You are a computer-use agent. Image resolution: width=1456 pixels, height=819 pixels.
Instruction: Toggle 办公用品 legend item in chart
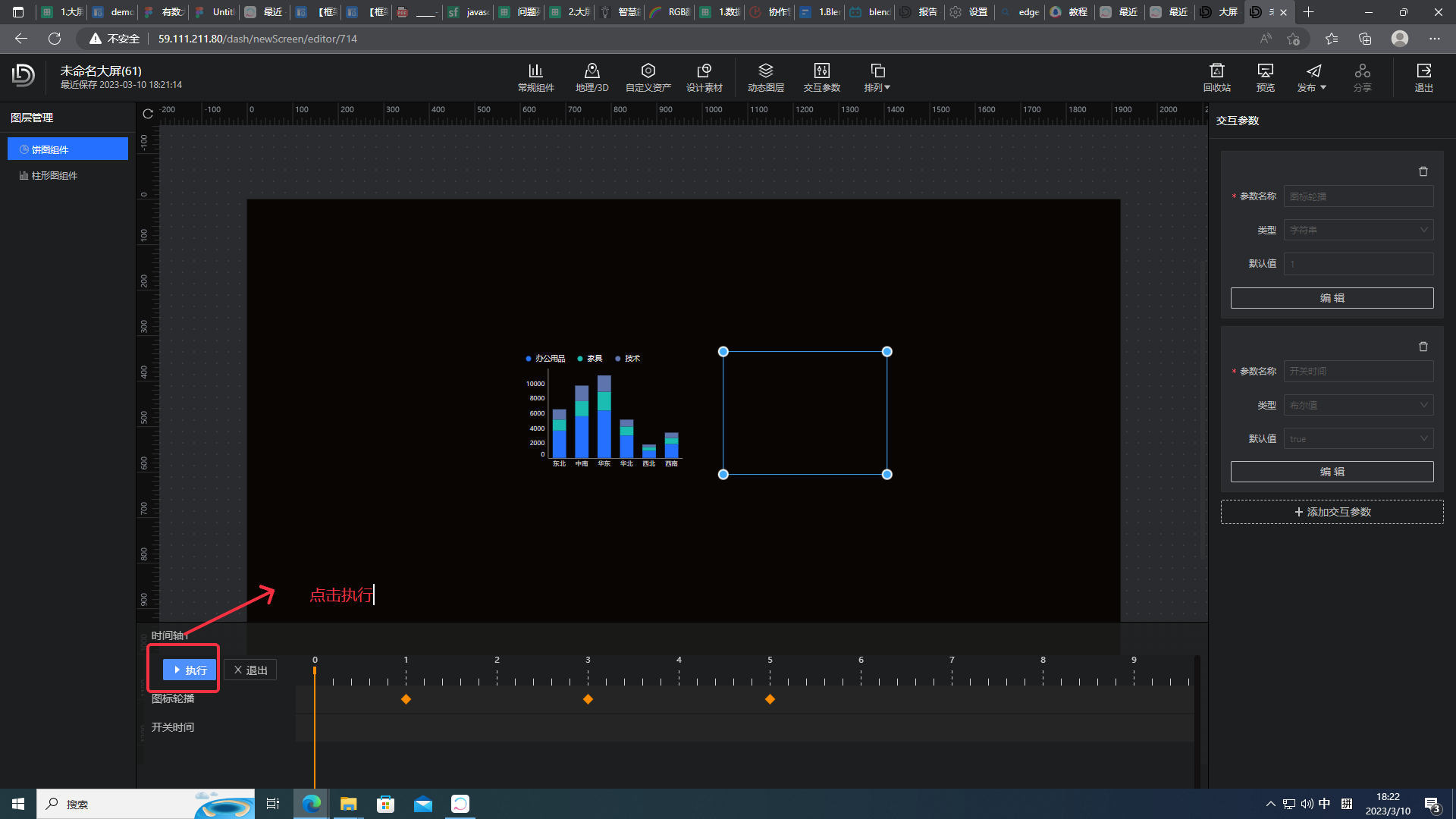coord(545,358)
